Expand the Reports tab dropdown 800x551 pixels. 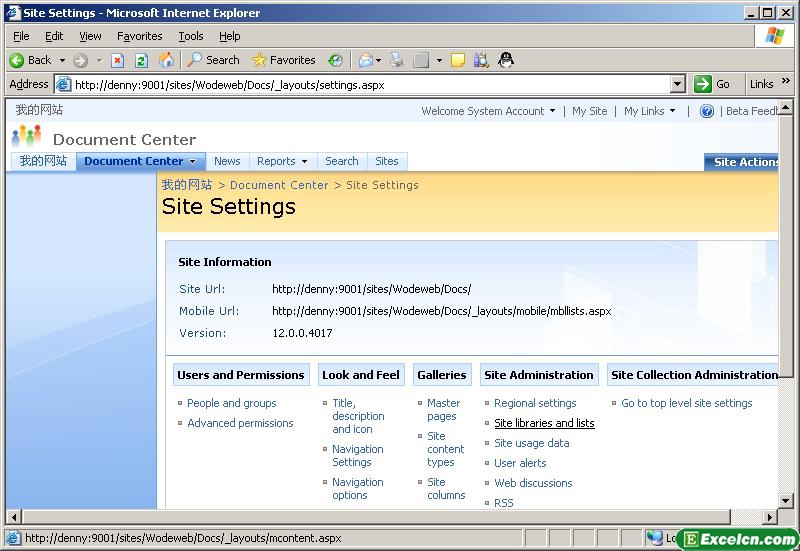click(305, 161)
